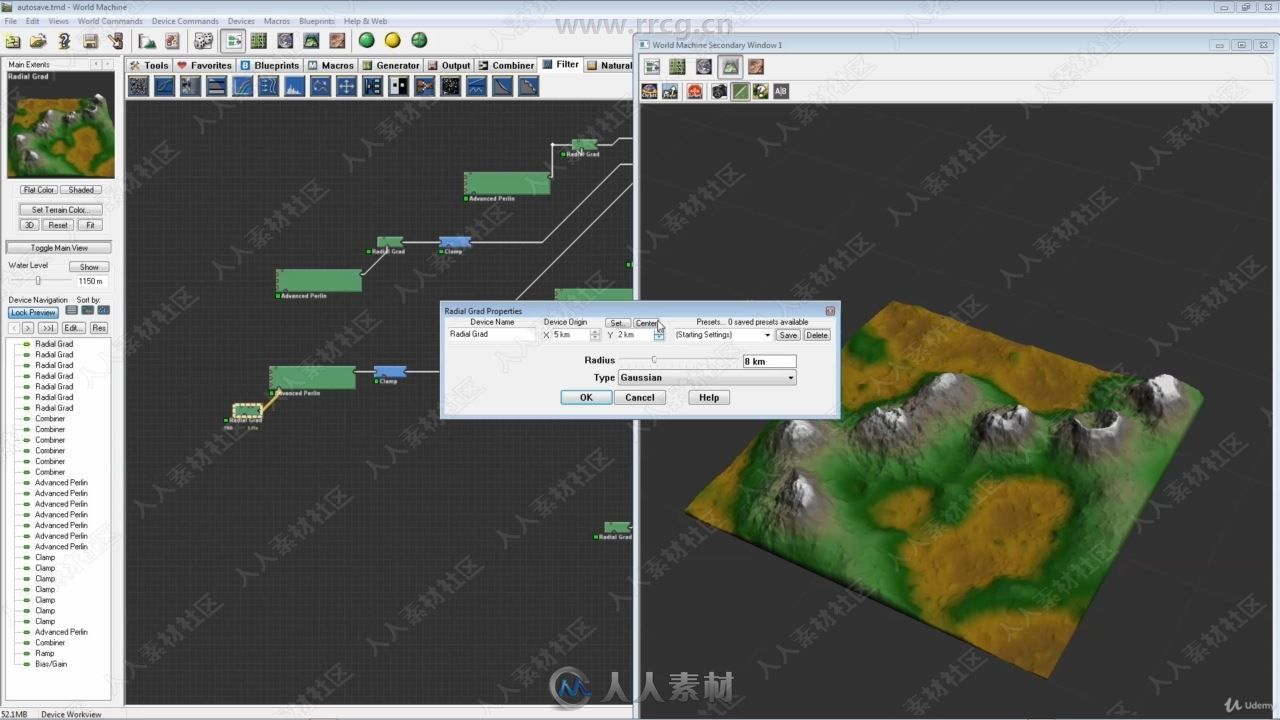
Task: Click OK in Radial Grad Properties
Action: pos(586,397)
